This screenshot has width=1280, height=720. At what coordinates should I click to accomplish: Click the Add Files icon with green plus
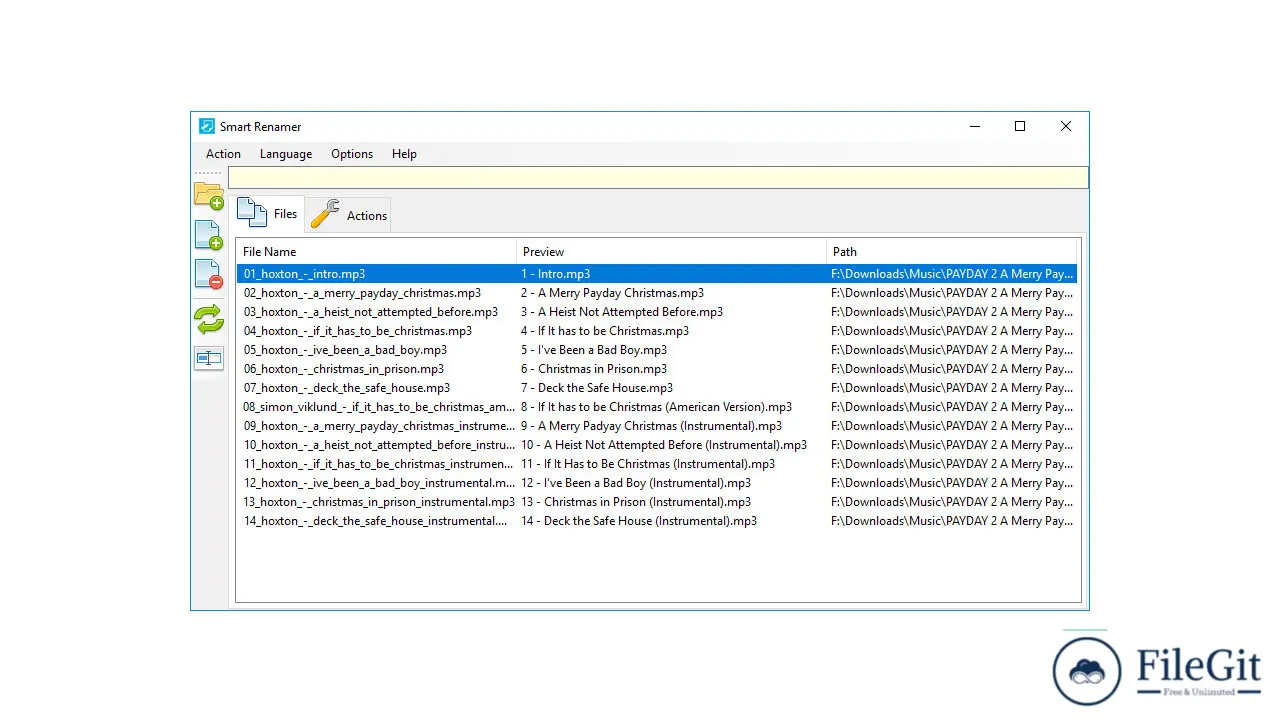pyautogui.click(x=208, y=235)
